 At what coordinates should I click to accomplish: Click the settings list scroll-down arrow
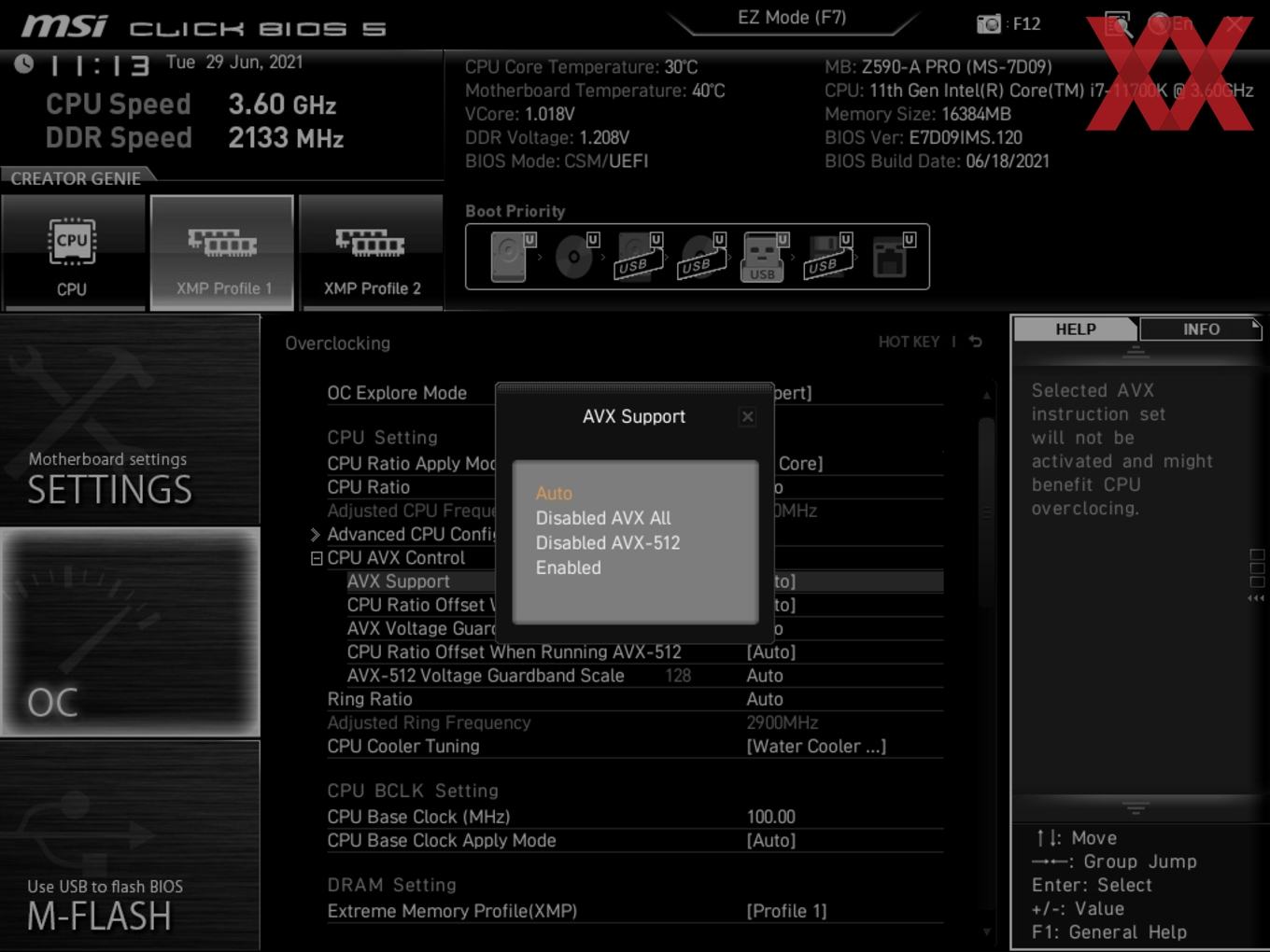(986, 931)
